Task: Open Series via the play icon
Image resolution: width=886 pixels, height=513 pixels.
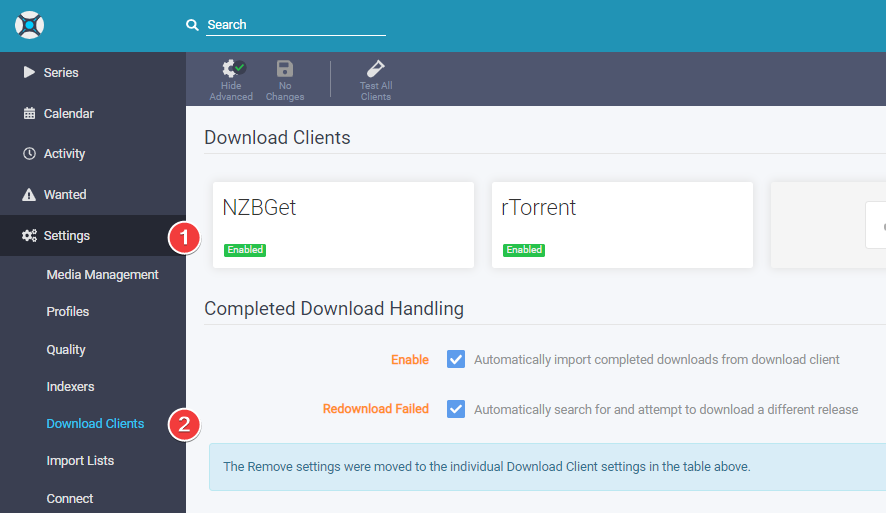Action: click(x=29, y=73)
